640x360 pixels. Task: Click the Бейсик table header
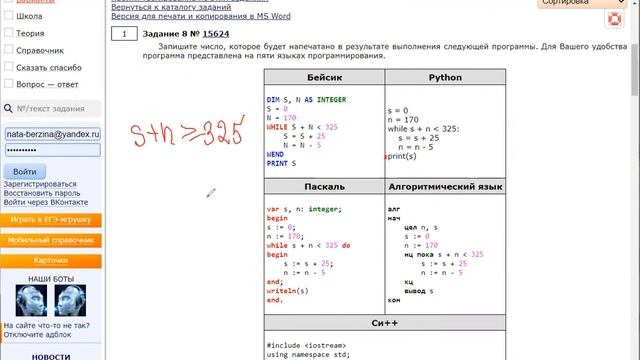324,77
